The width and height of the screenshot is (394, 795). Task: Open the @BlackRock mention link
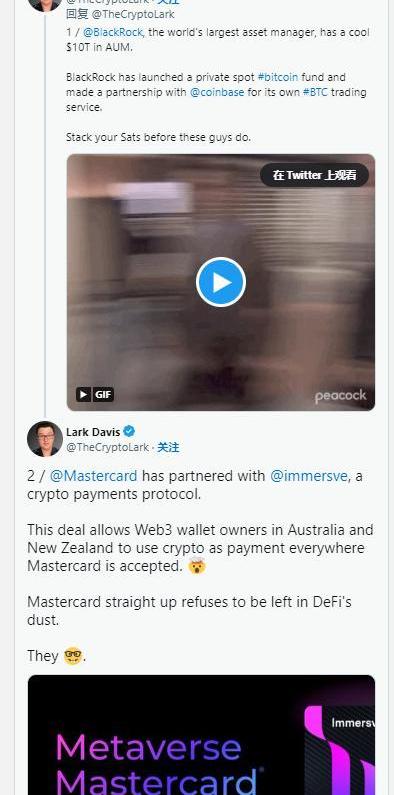[113, 32]
